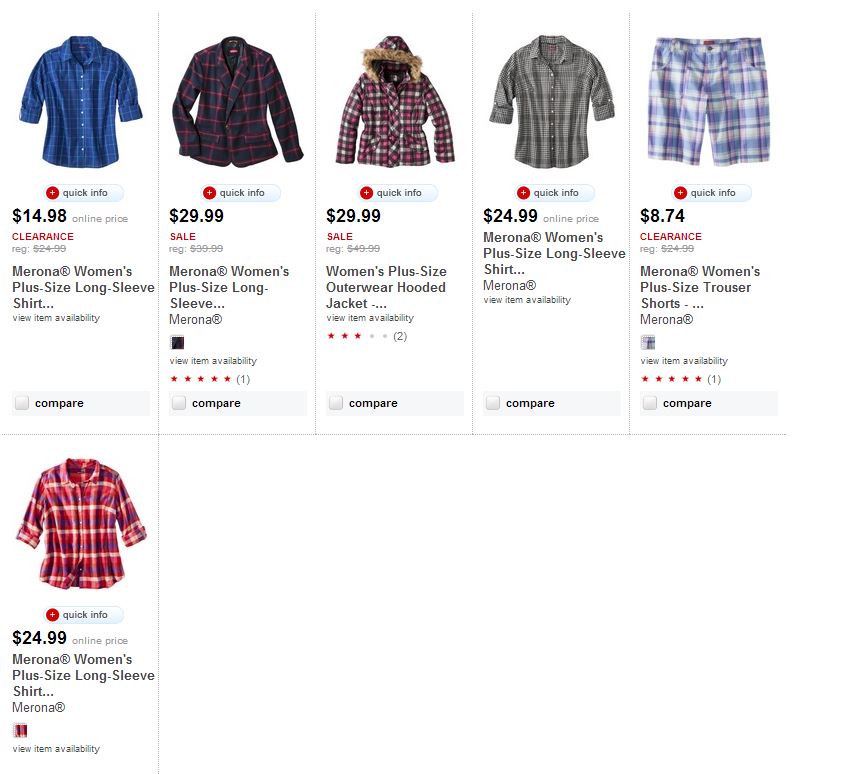The width and height of the screenshot is (848, 774).
Task: Click quick info icon for plaid shorts
Action: (680, 193)
